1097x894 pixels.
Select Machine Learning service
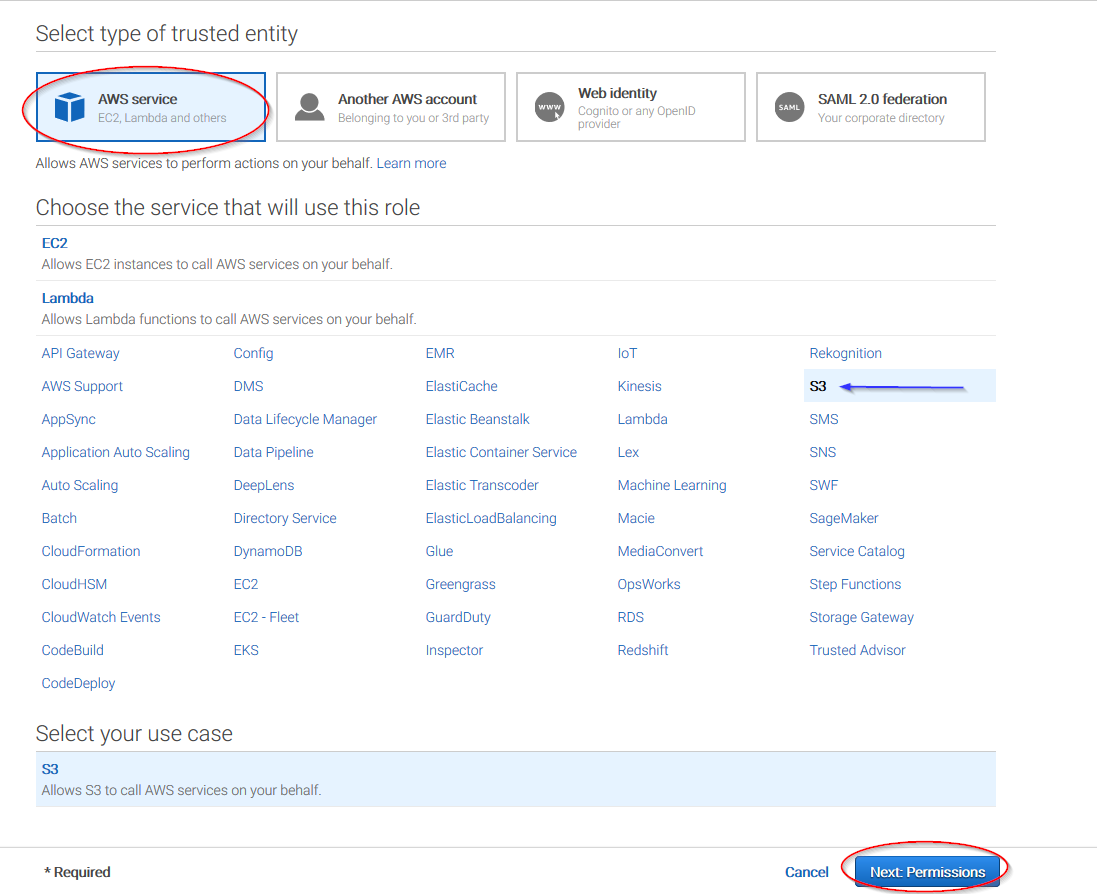pyautogui.click(x=672, y=485)
